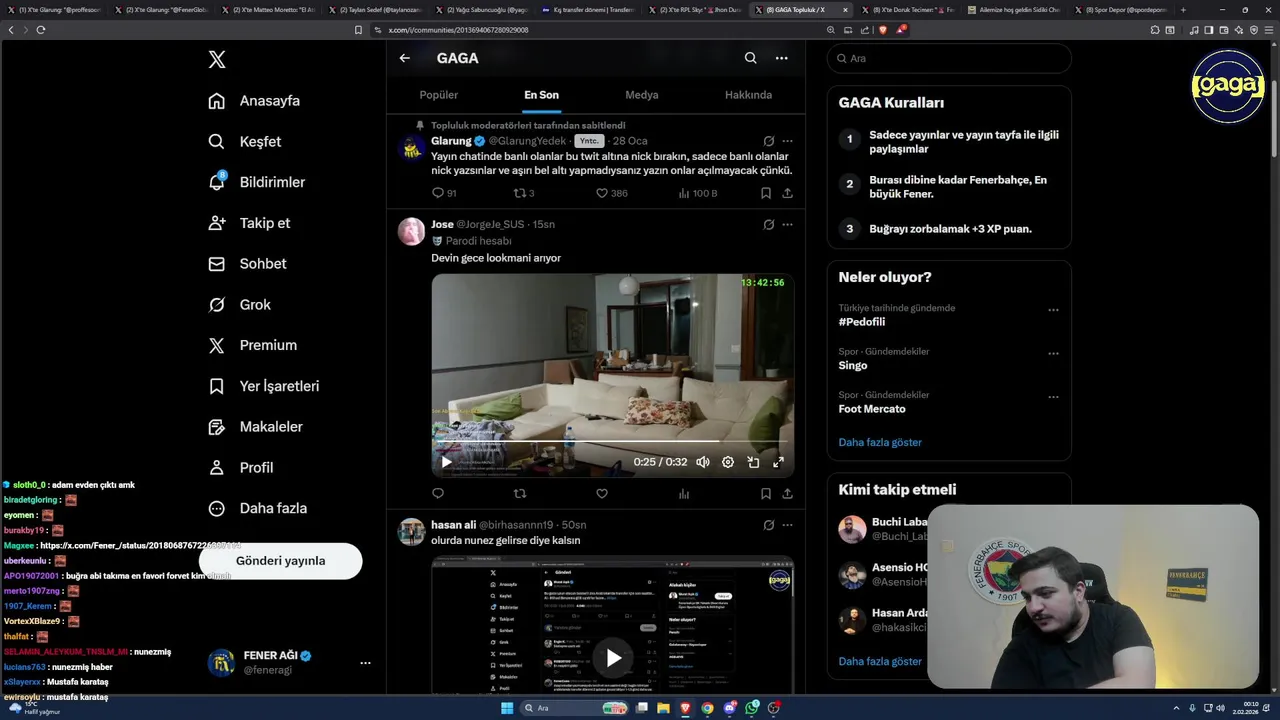1280x720 pixels.
Task: Open Keşfet explore page
Action: pos(245,142)
